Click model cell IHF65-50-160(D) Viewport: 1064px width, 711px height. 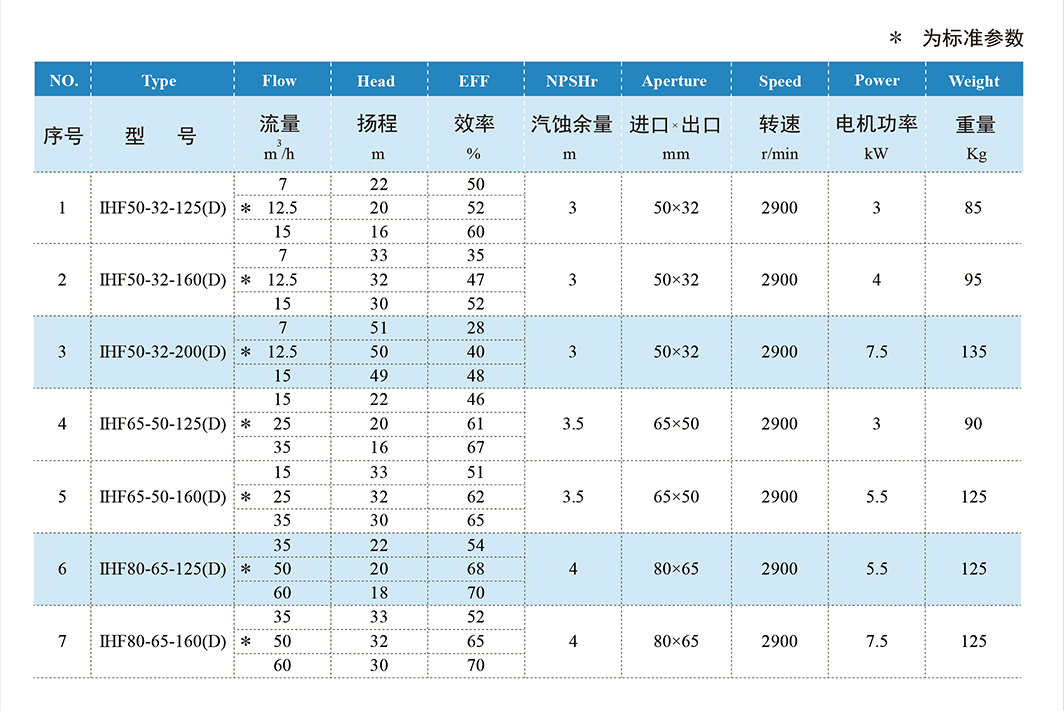point(163,497)
